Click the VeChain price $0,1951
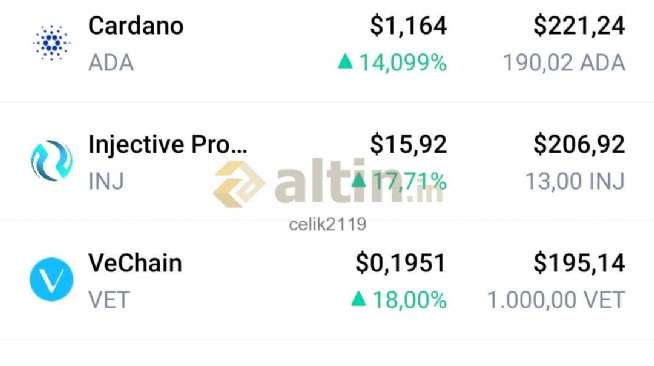The image size is (654, 366). (401, 263)
